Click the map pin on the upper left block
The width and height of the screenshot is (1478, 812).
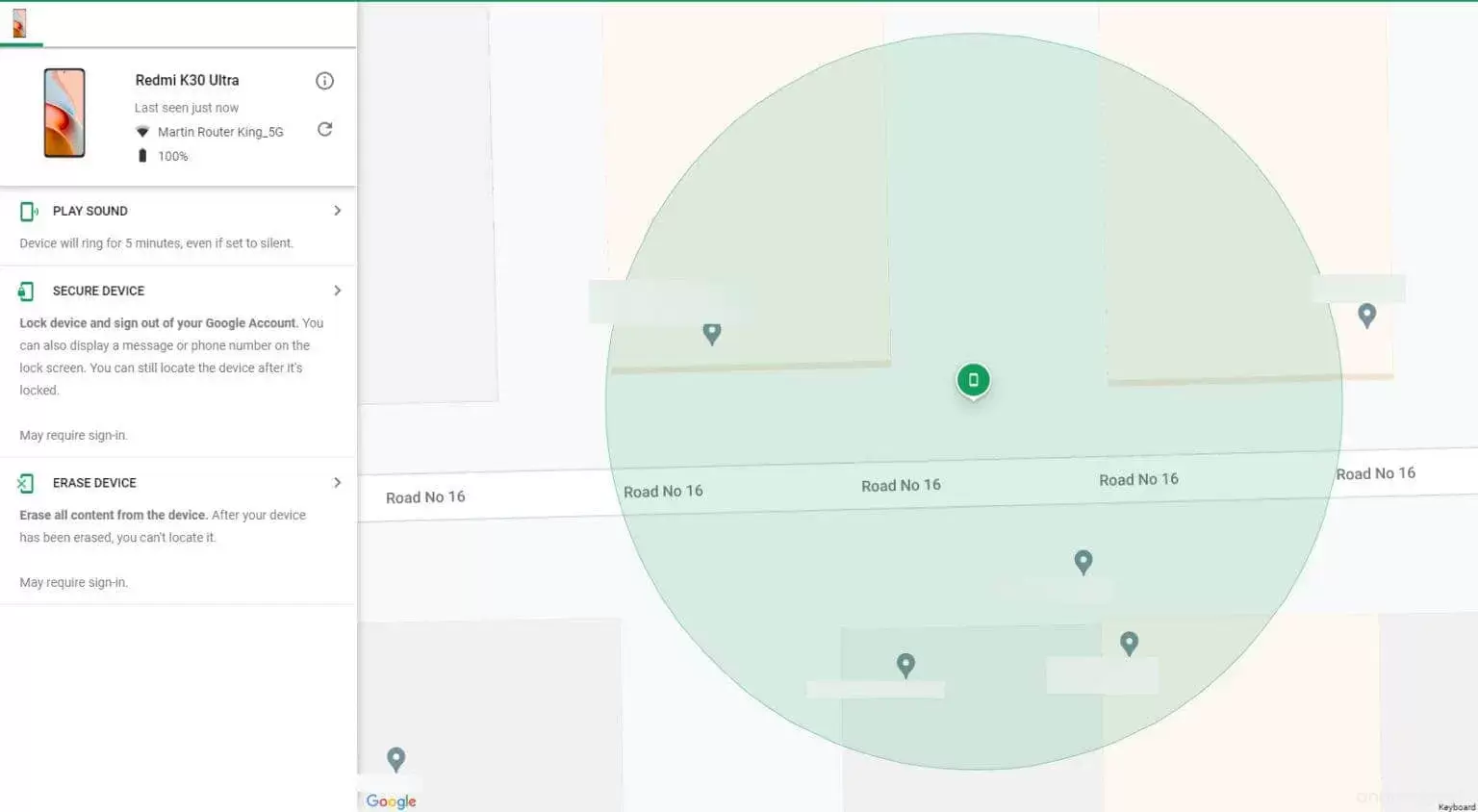coord(712,334)
